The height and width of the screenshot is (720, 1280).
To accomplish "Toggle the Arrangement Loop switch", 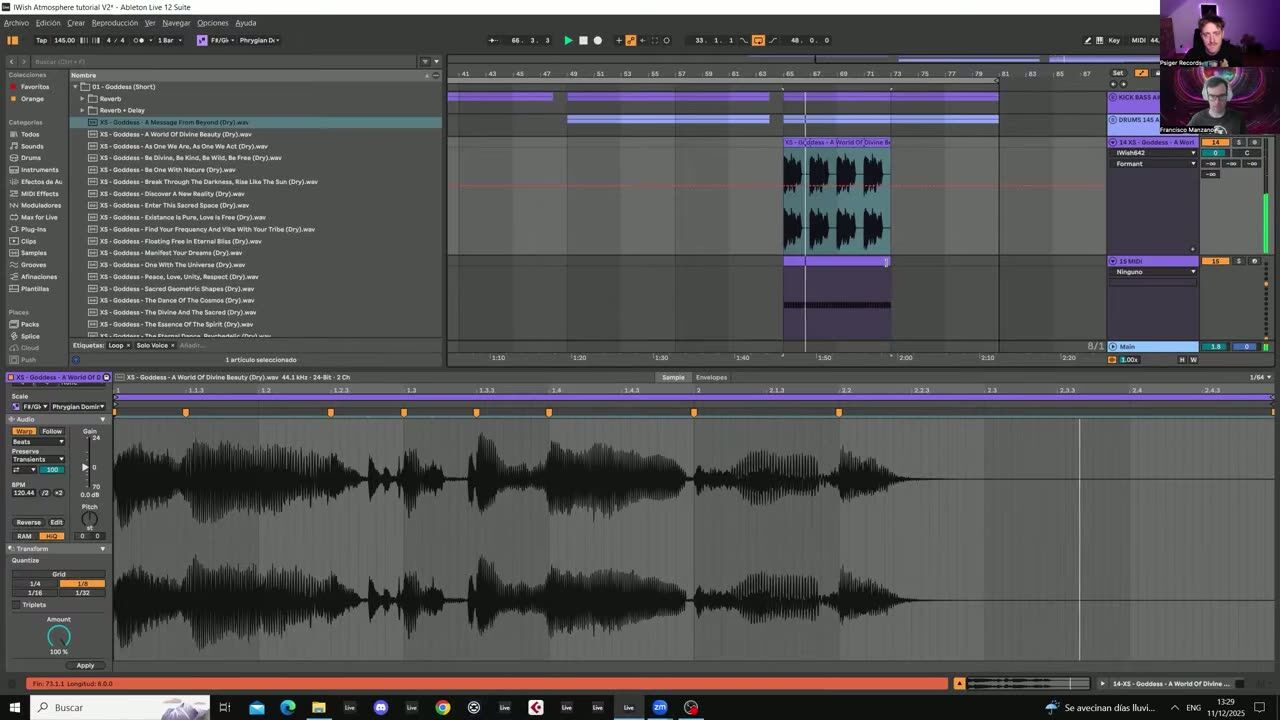I will 758,40.
